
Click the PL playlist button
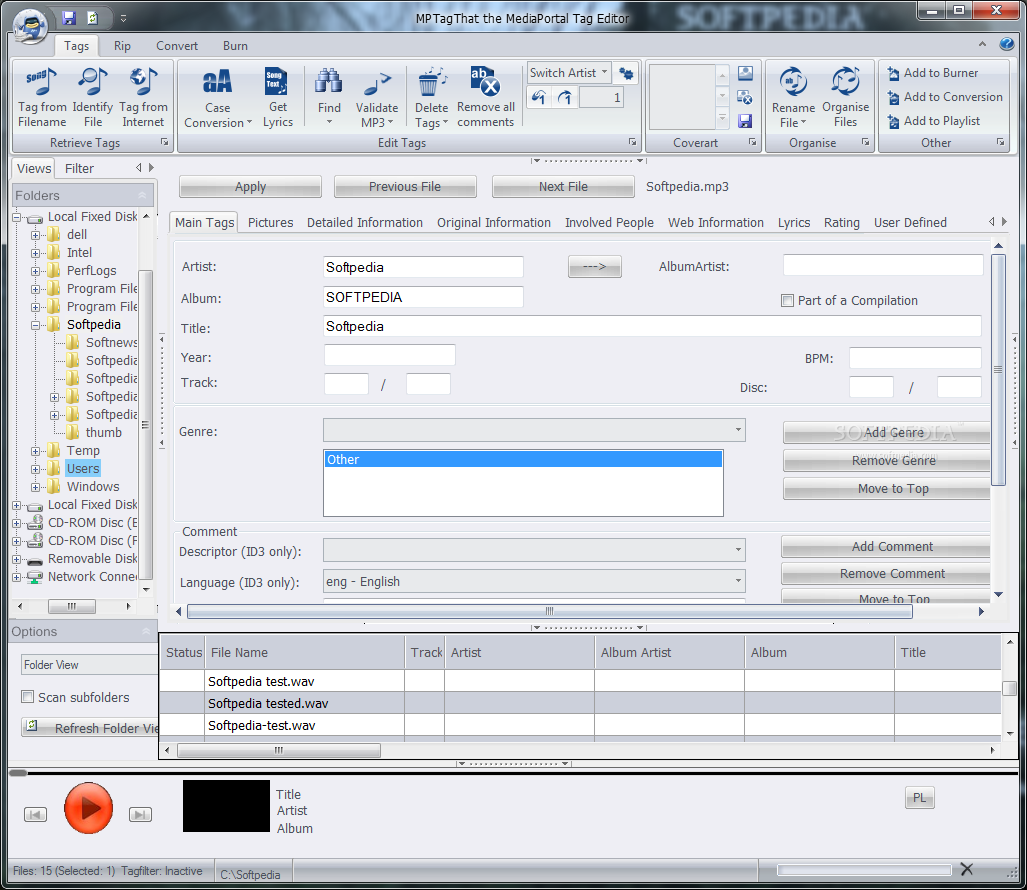920,798
